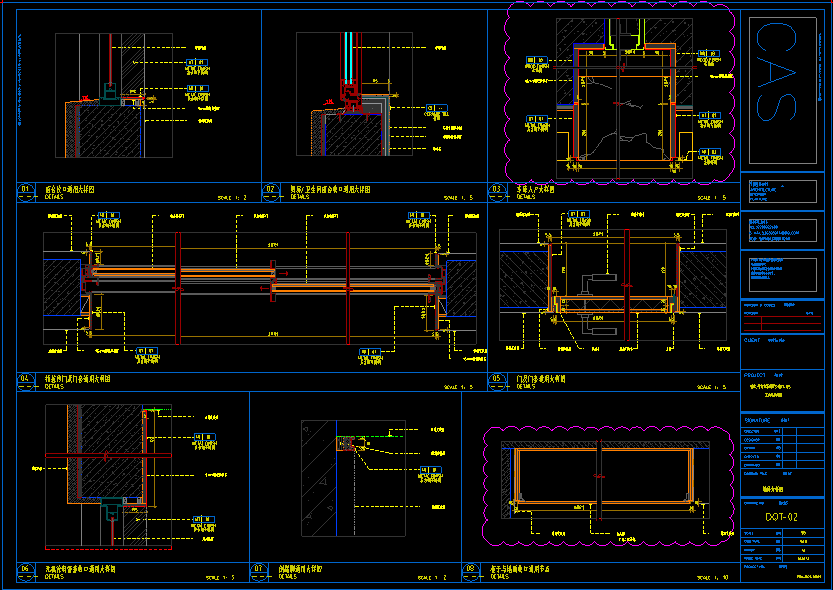
Task: Click the CLIENT label in title block
Action: tap(752, 340)
